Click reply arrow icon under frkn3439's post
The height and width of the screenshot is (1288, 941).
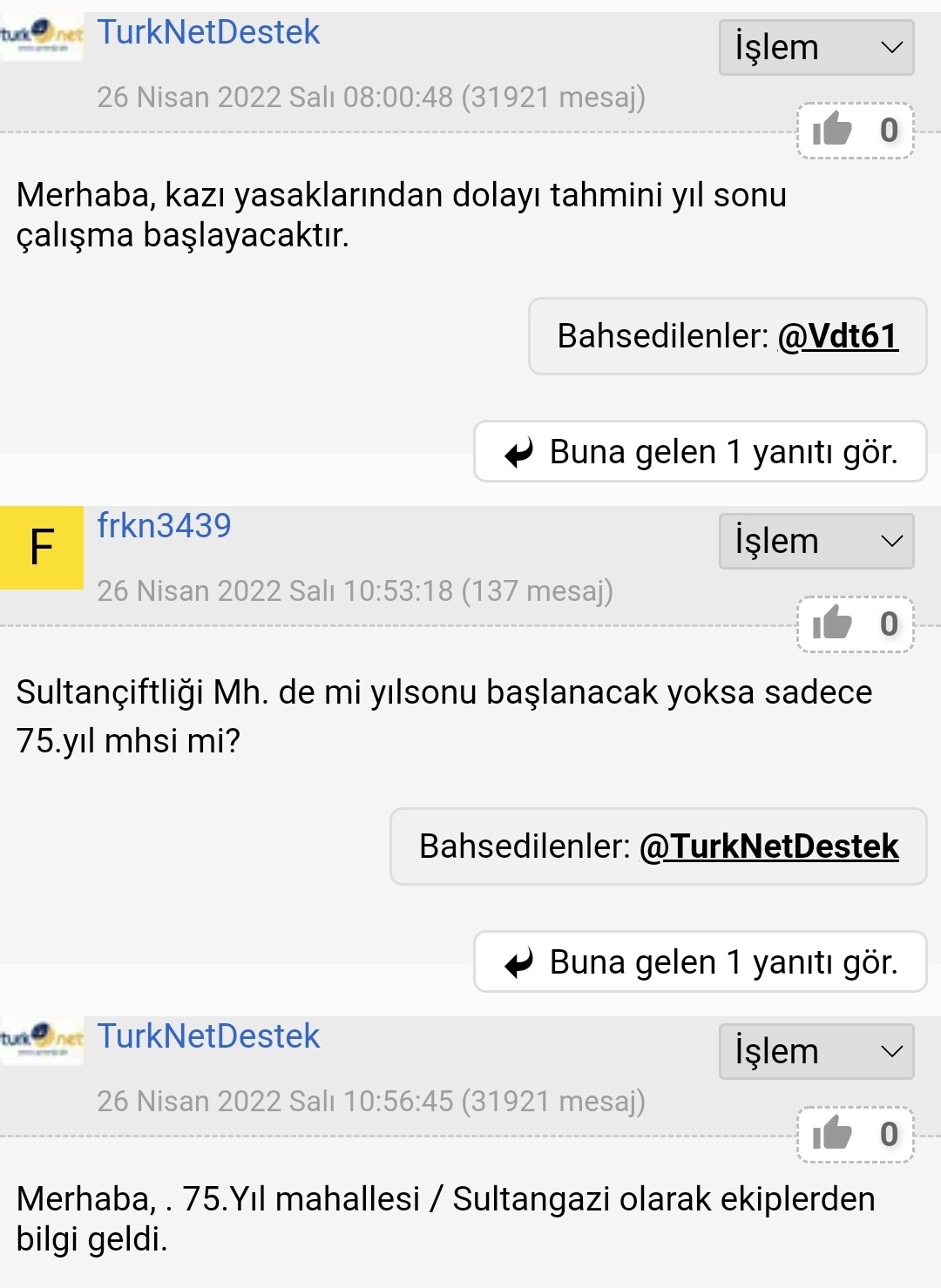[519, 963]
